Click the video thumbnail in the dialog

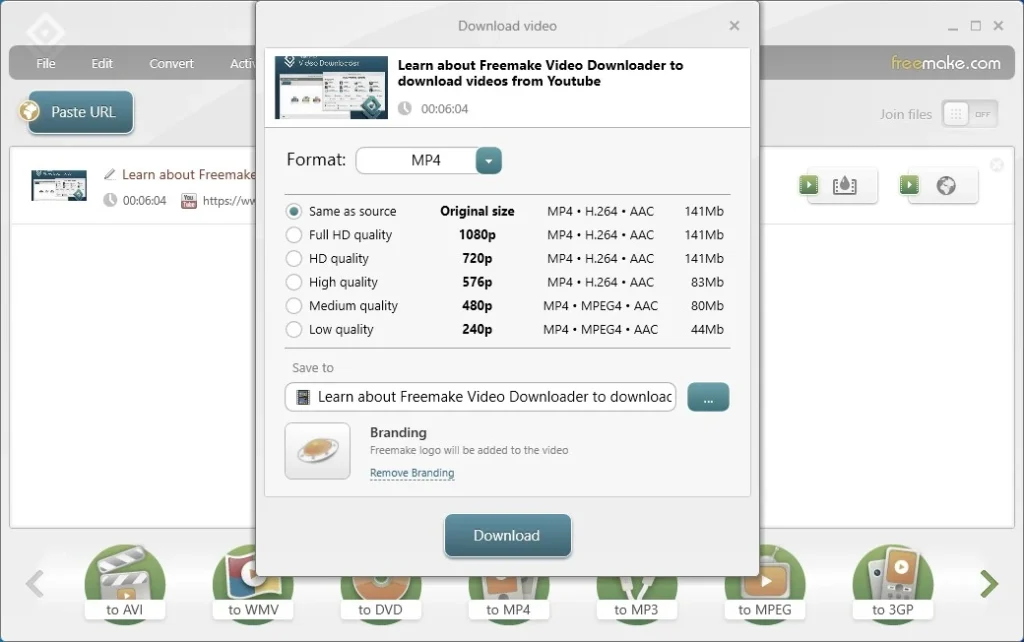(x=331, y=88)
